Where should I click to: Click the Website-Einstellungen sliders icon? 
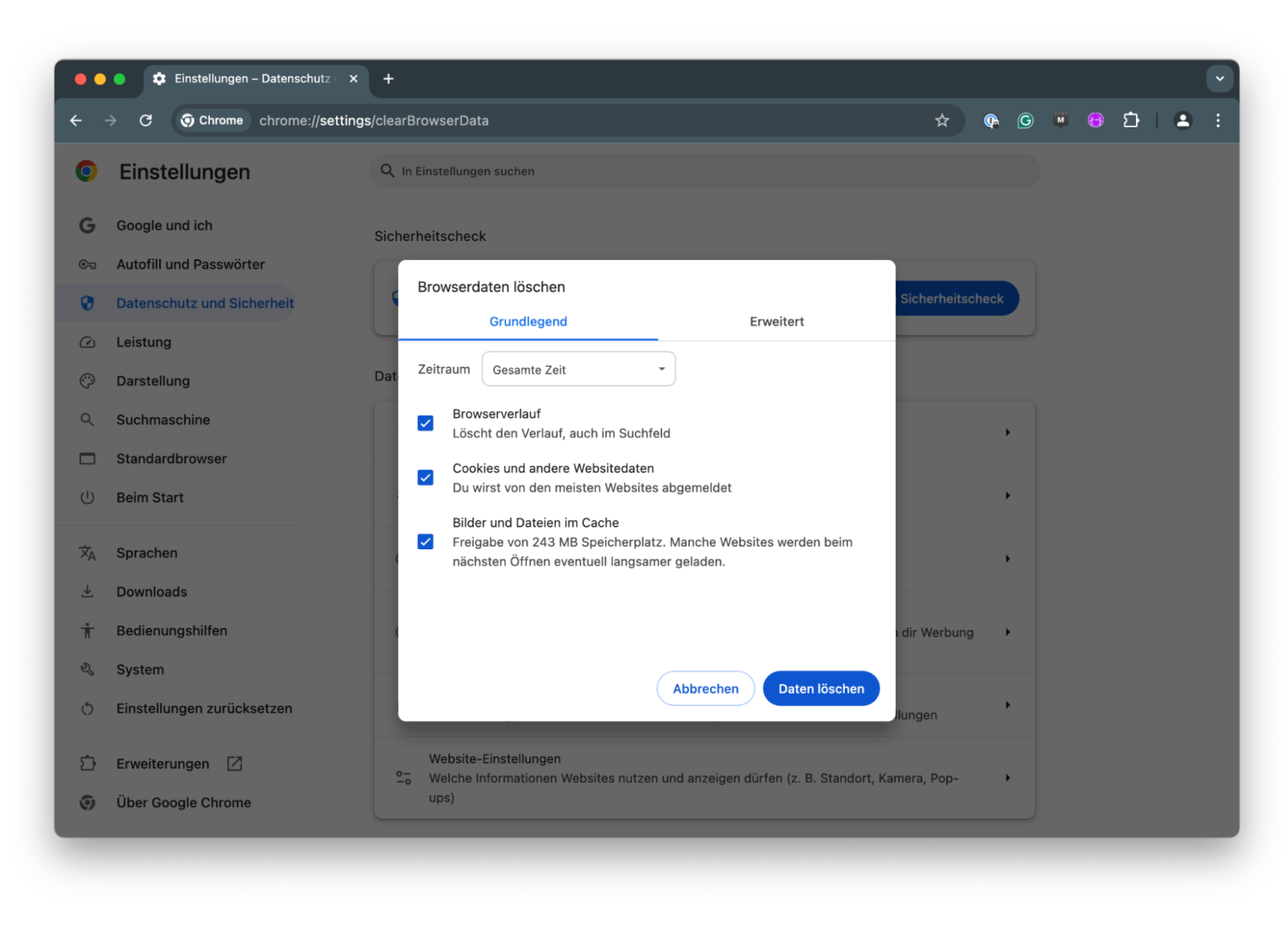(404, 778)
